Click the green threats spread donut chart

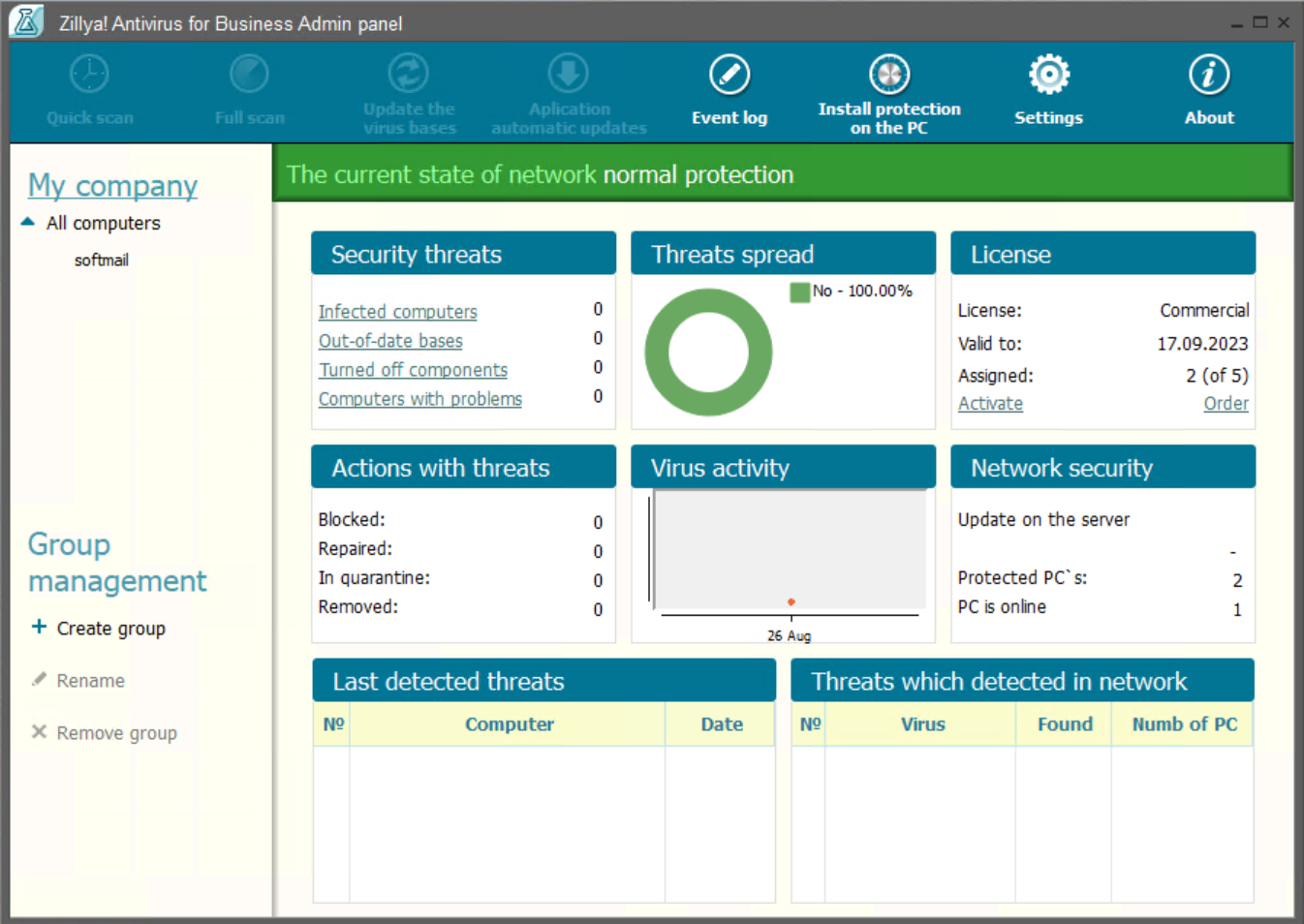pyautogui.click(x=708, y=353)
